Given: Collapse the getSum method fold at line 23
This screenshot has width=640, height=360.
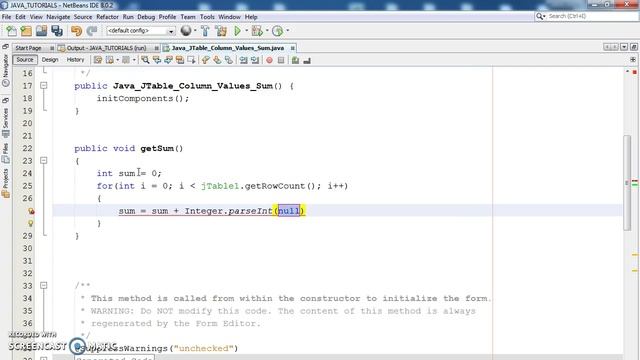Looking at the screenshot, I should pyautogui.click(x=44, y=161).
